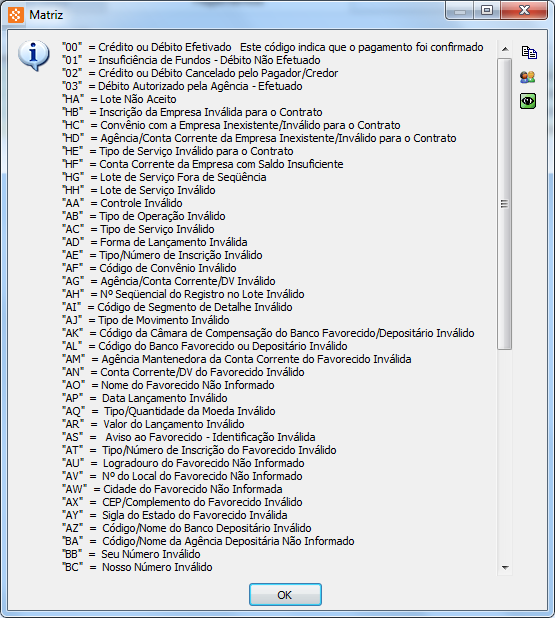Screen dimensions: 555x618
Task: Click the two-users icon
Action: 528,77
